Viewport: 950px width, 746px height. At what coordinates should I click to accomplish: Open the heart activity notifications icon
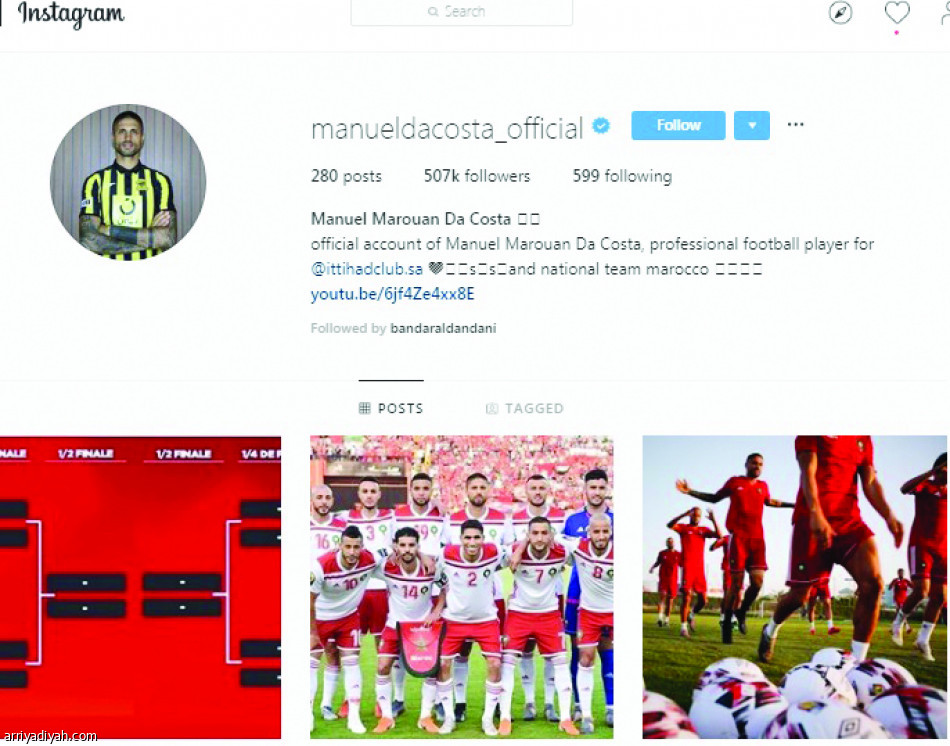[x=897, y=12]
